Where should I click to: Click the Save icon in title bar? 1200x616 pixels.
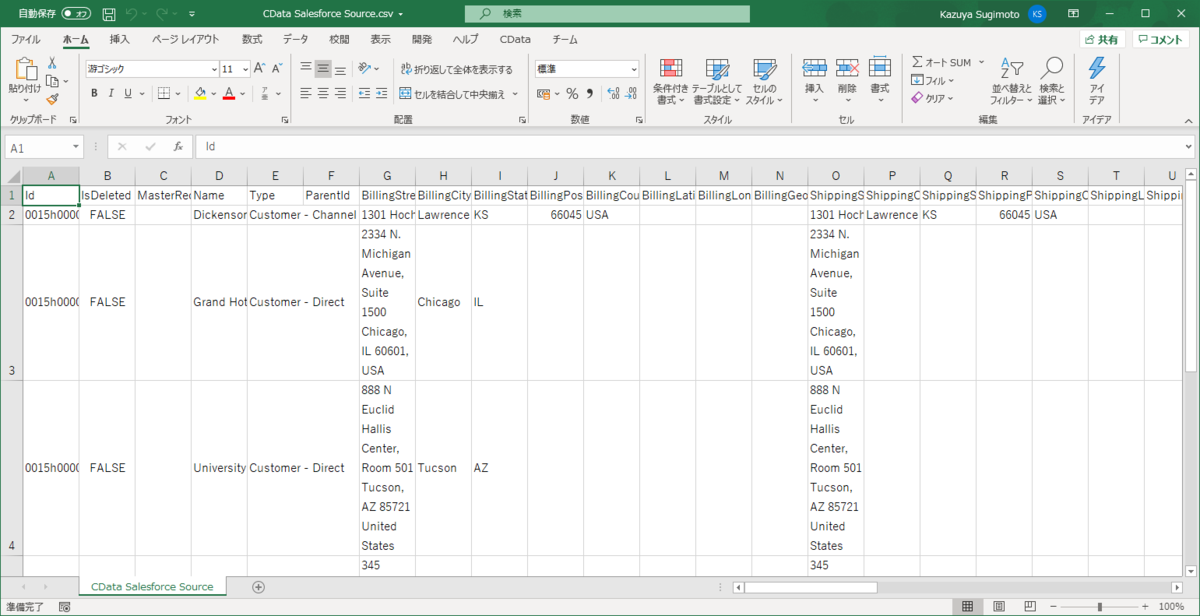click(108, 14)
